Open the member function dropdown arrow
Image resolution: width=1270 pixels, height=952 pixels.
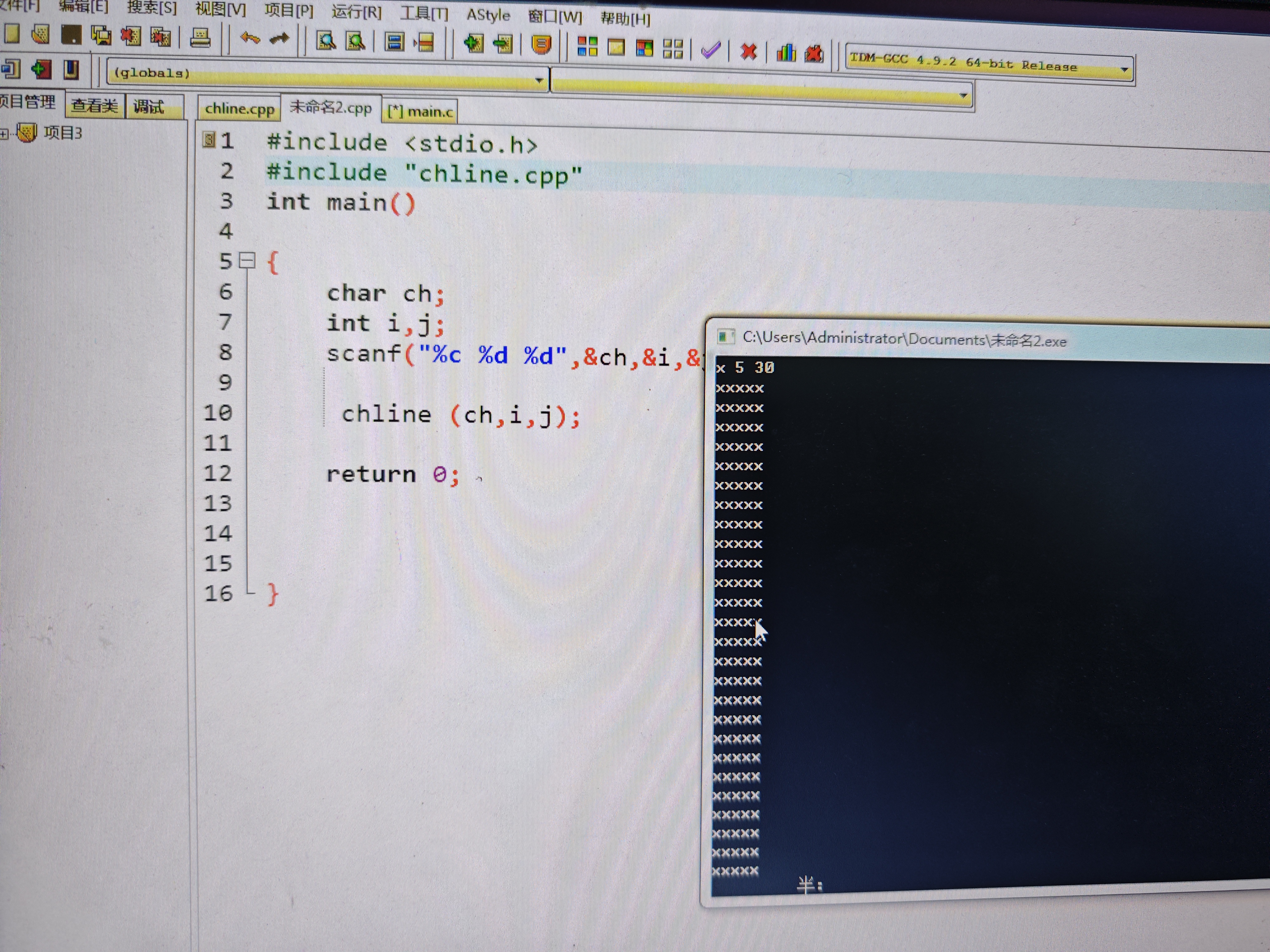(x=963, y=95)
